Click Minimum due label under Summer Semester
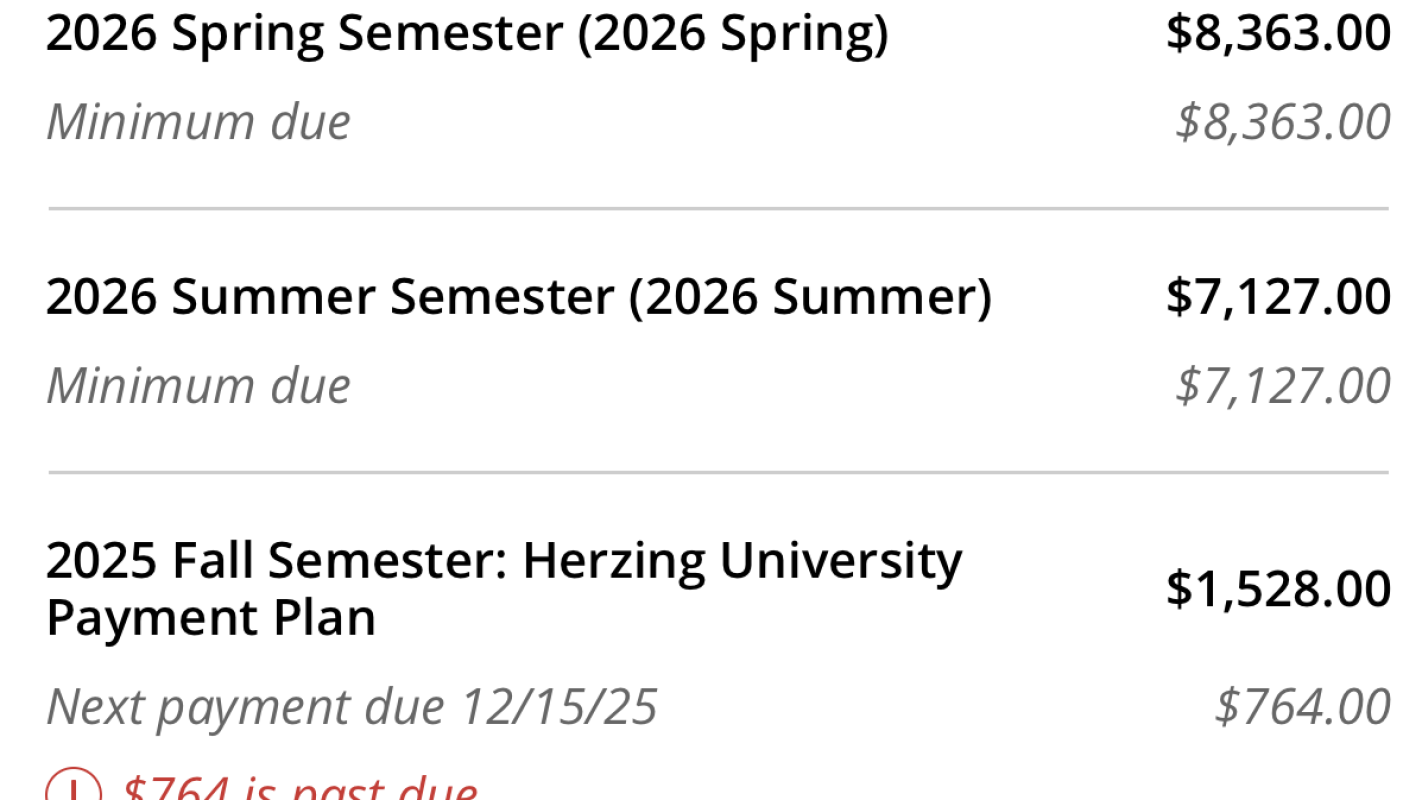Viewport: 1422px width, 800px height. pos(198,386)
